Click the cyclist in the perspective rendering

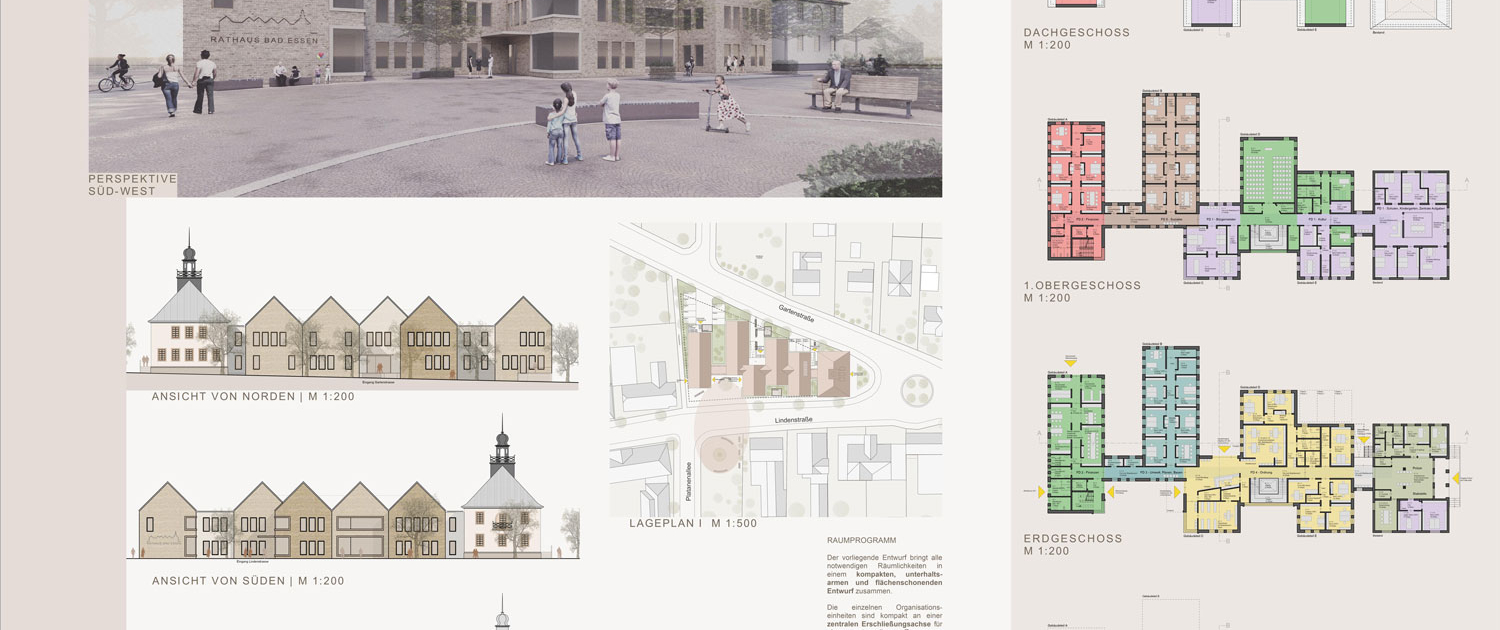[116, 74]
